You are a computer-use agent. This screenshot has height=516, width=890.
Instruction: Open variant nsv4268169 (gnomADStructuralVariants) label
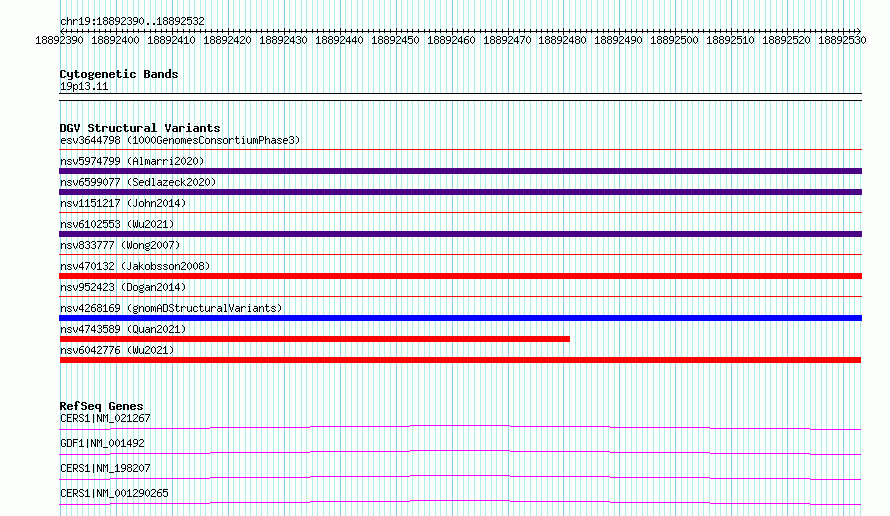171,308
